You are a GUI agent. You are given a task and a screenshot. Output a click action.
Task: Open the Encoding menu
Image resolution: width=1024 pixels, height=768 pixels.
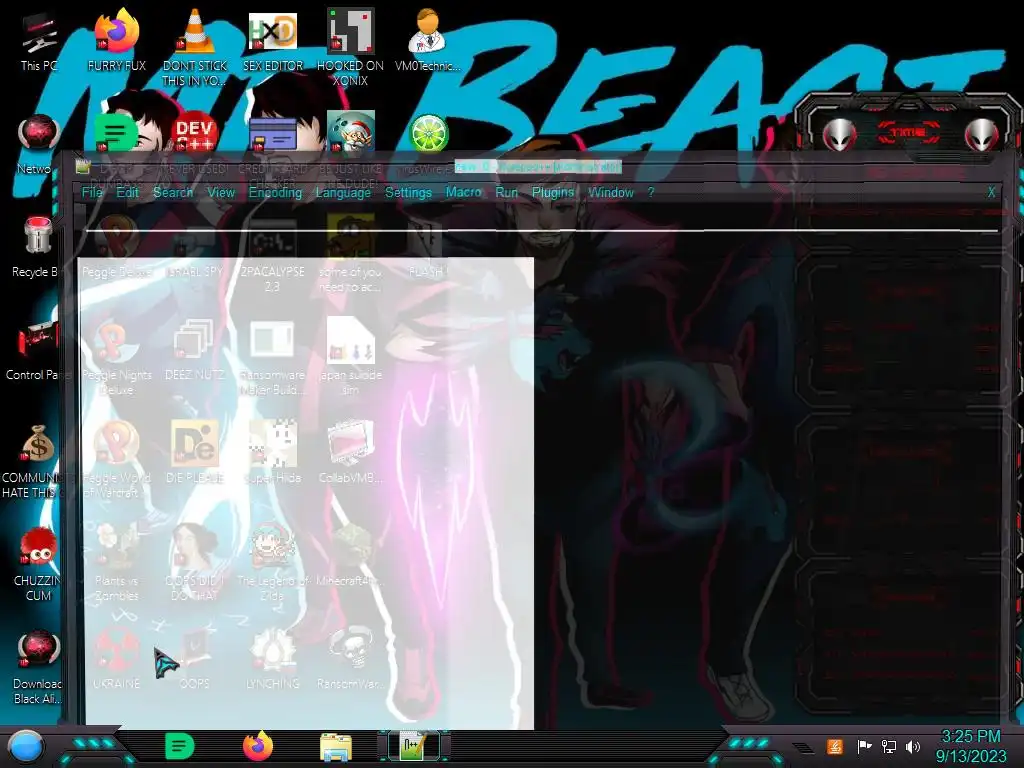pyautogui.click(x=275, y=192)
